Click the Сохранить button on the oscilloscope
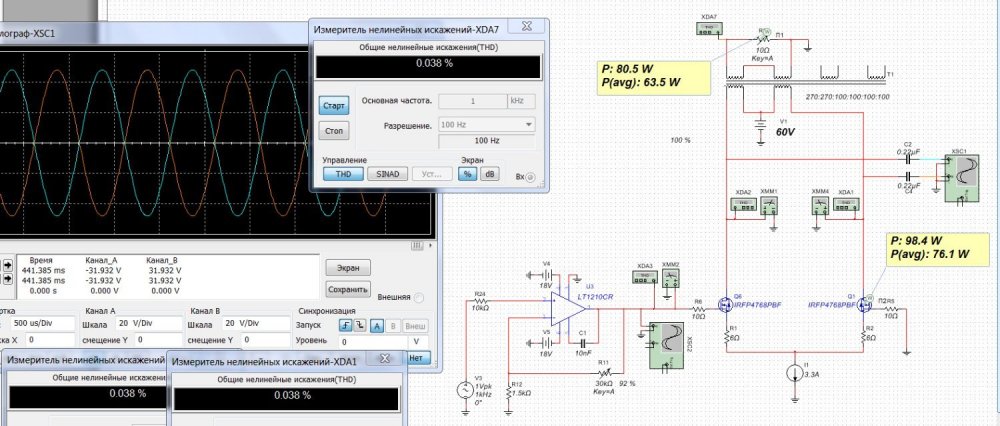Image resolution: width=1000 pixels, height=426 pixels. pos(345,290)
